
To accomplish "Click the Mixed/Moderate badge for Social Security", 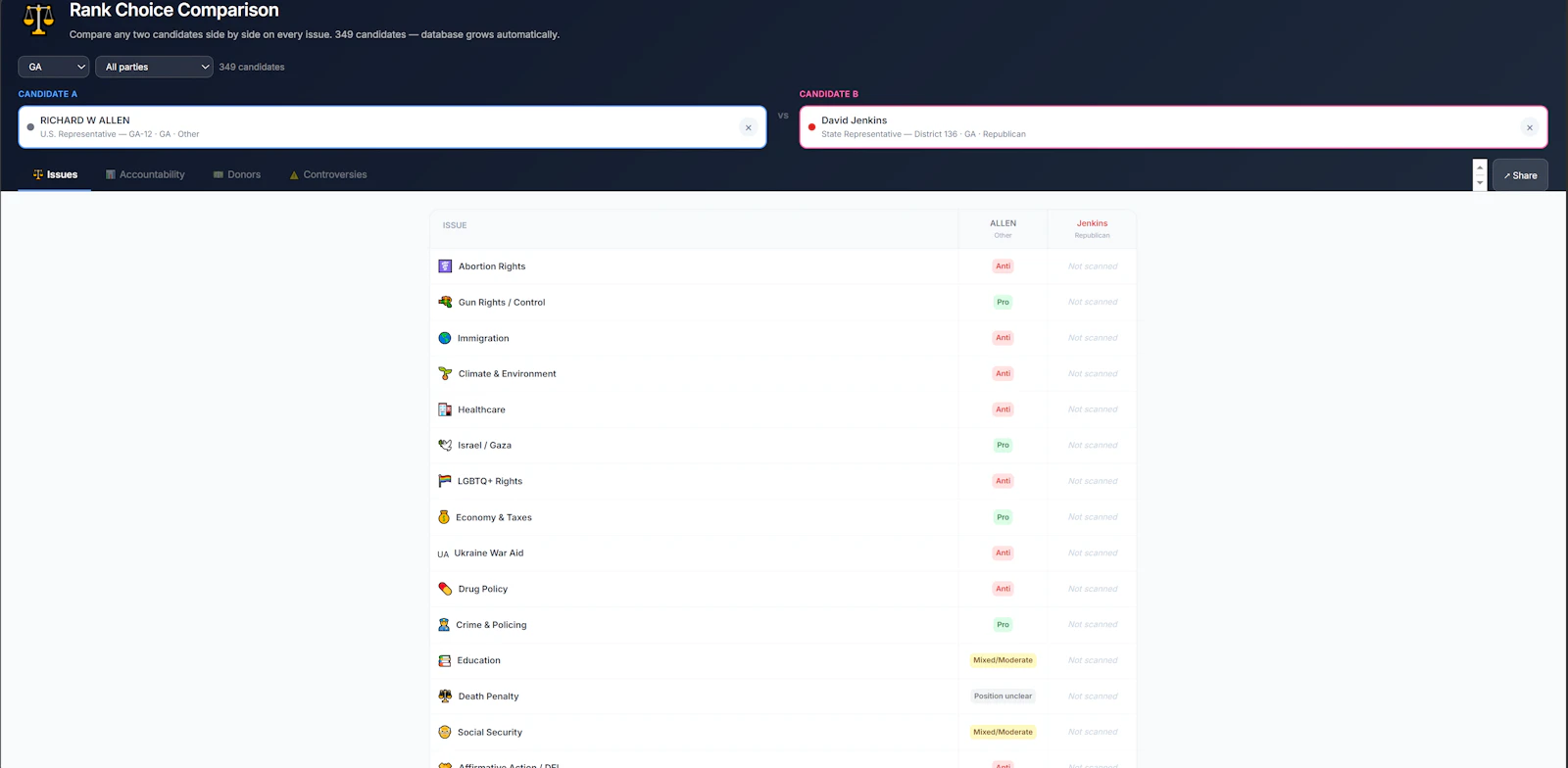I will tap(1003, 732).
